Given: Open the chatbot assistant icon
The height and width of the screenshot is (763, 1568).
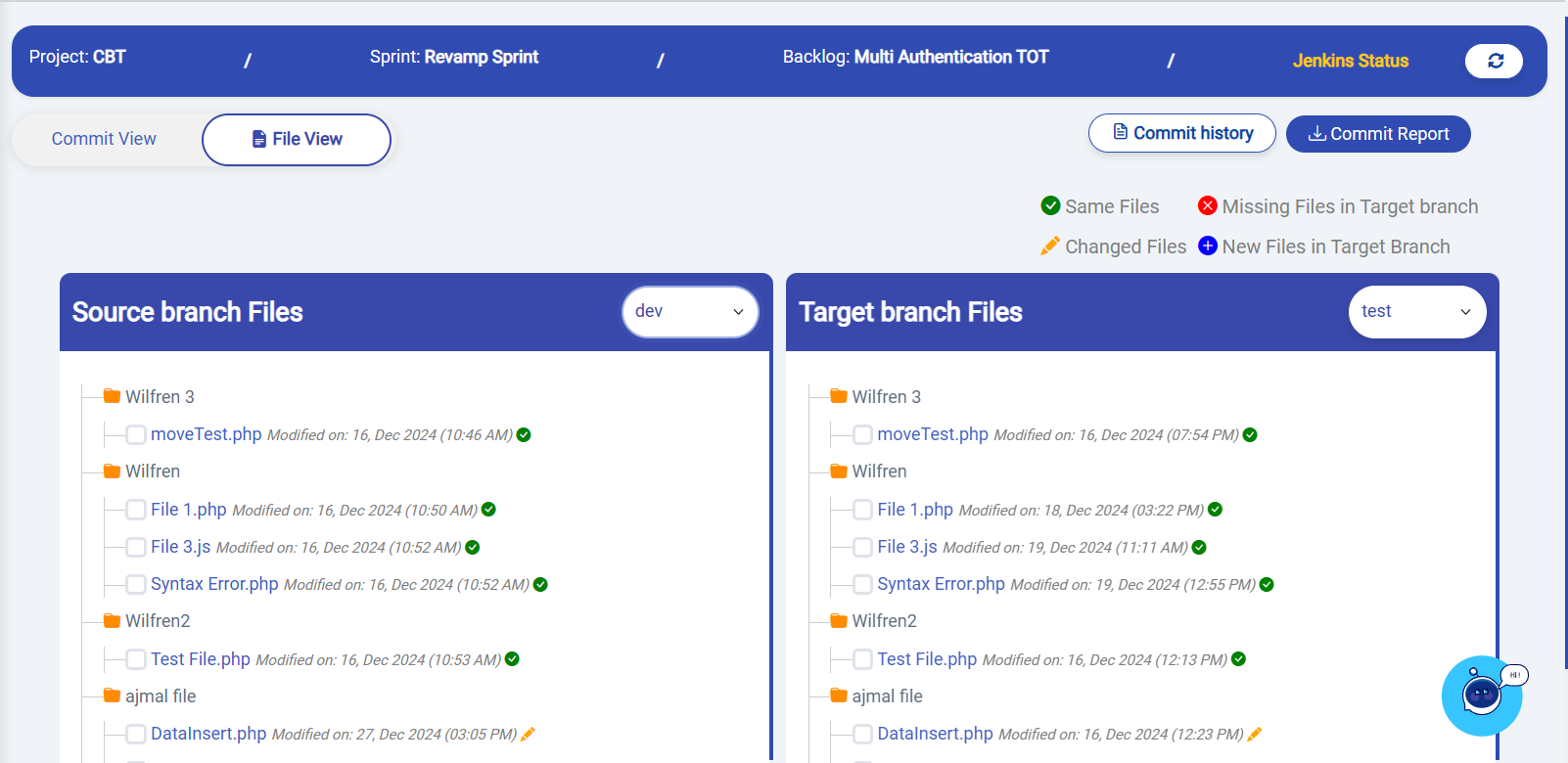Looking at the screenshot, I should click(1482, 695).
